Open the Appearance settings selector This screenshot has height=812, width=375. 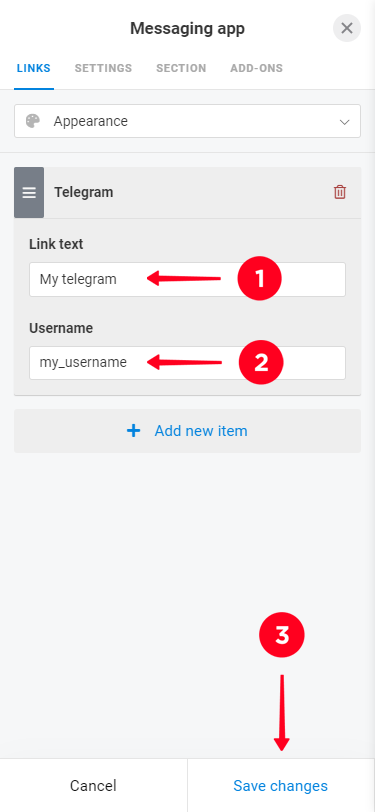188,121
